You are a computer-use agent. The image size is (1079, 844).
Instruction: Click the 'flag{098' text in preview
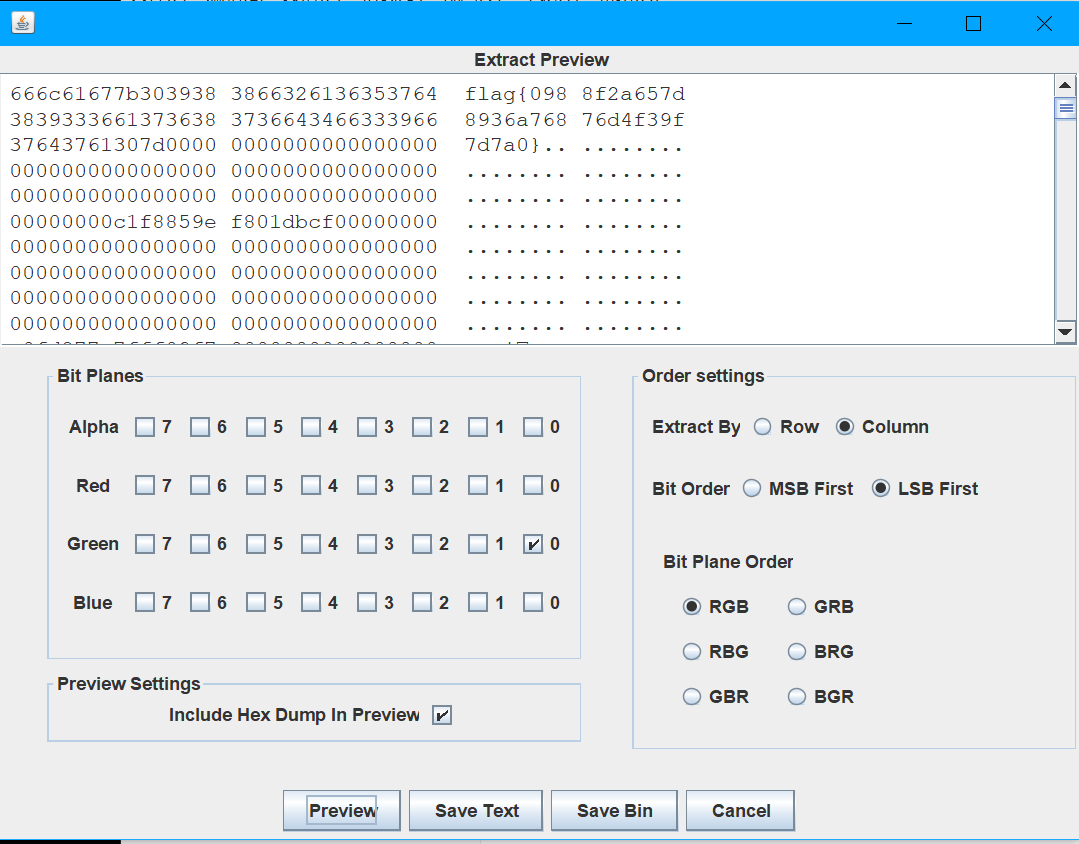click(x=515, y=94)
